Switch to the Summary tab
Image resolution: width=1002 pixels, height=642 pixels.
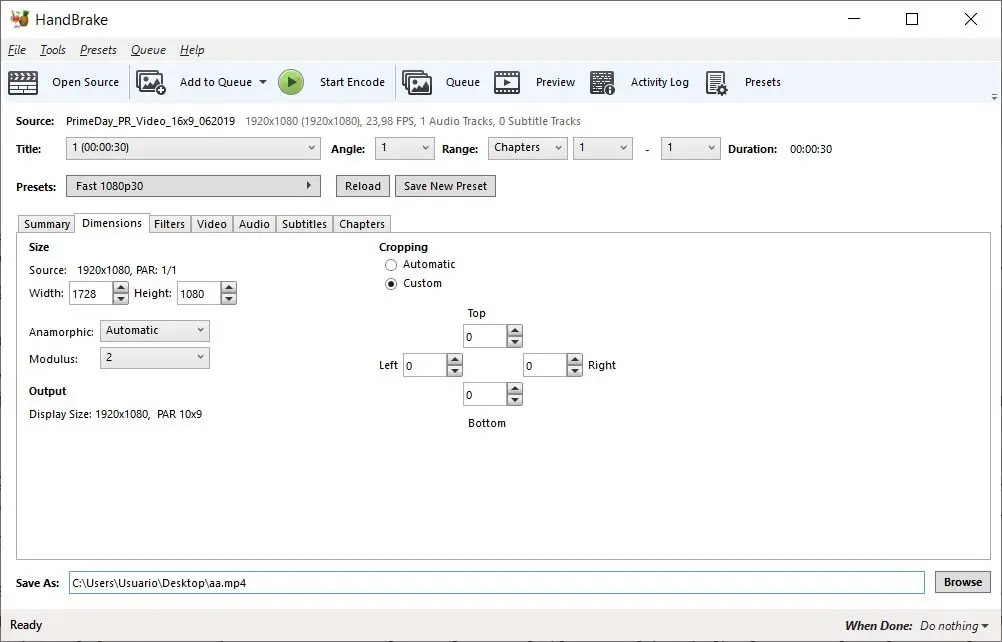click(x=47, y=224)
